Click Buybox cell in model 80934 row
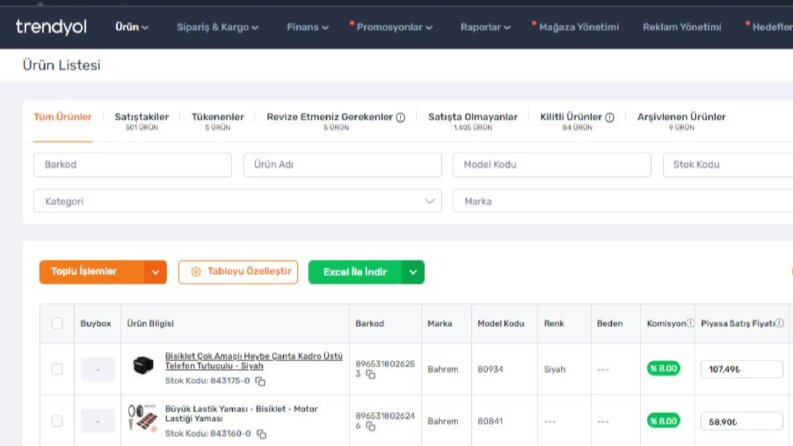This screenshot has width=793, height=446. [x=98, y=369]
